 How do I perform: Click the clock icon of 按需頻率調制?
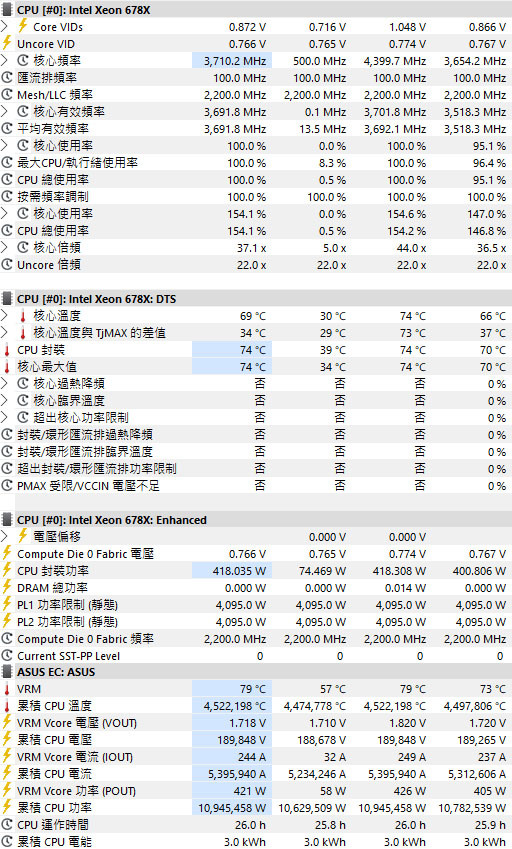(7, 197)
